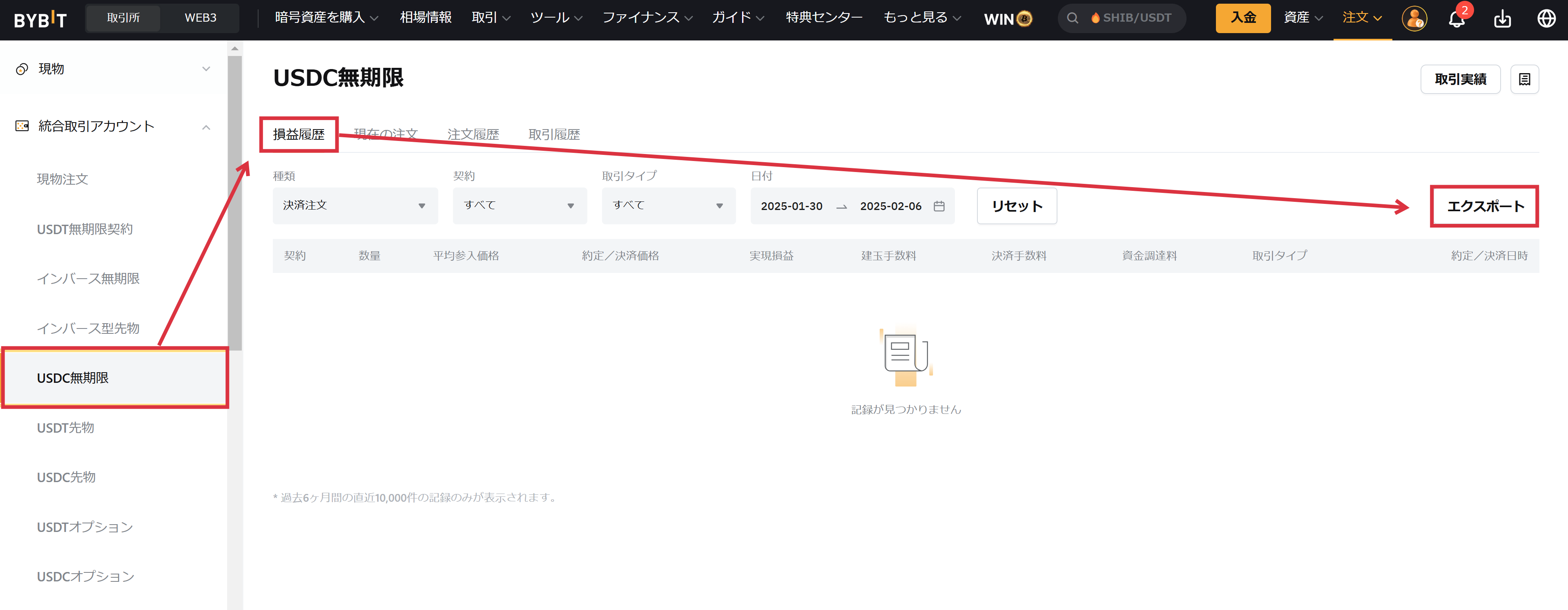Image resolution: width=1568 pixels, height=610 pixels.
Task: Expand the 取引 navigation menu
Action: click(491, 18)
